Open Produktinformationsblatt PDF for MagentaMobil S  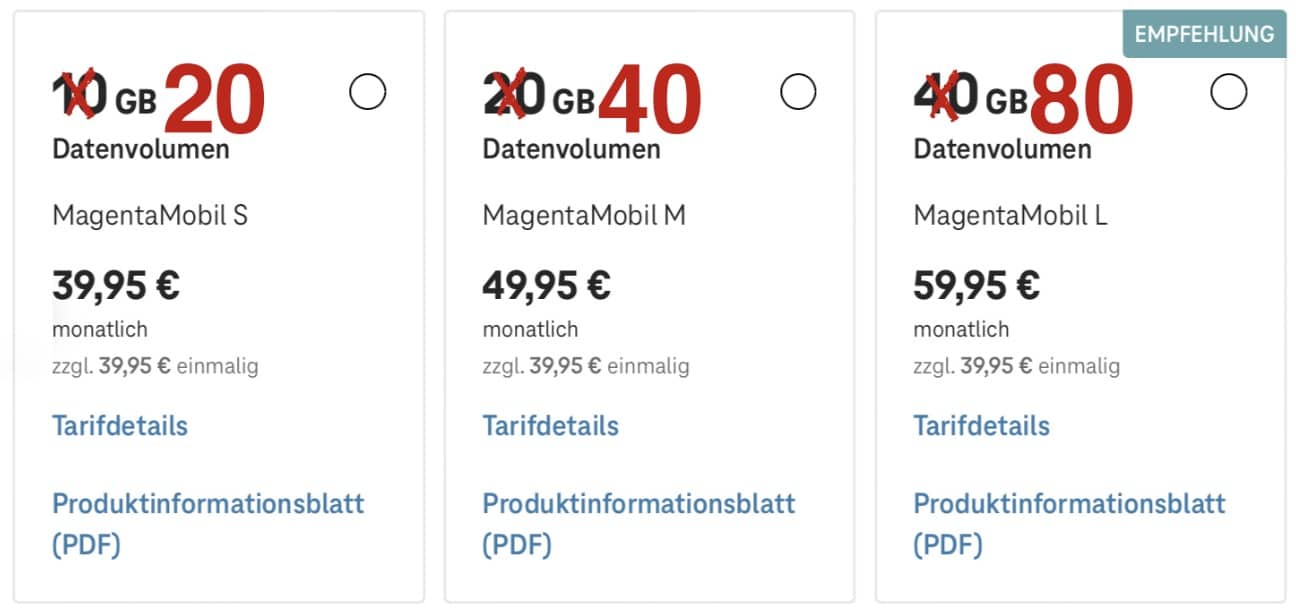(x=208, y=523)
